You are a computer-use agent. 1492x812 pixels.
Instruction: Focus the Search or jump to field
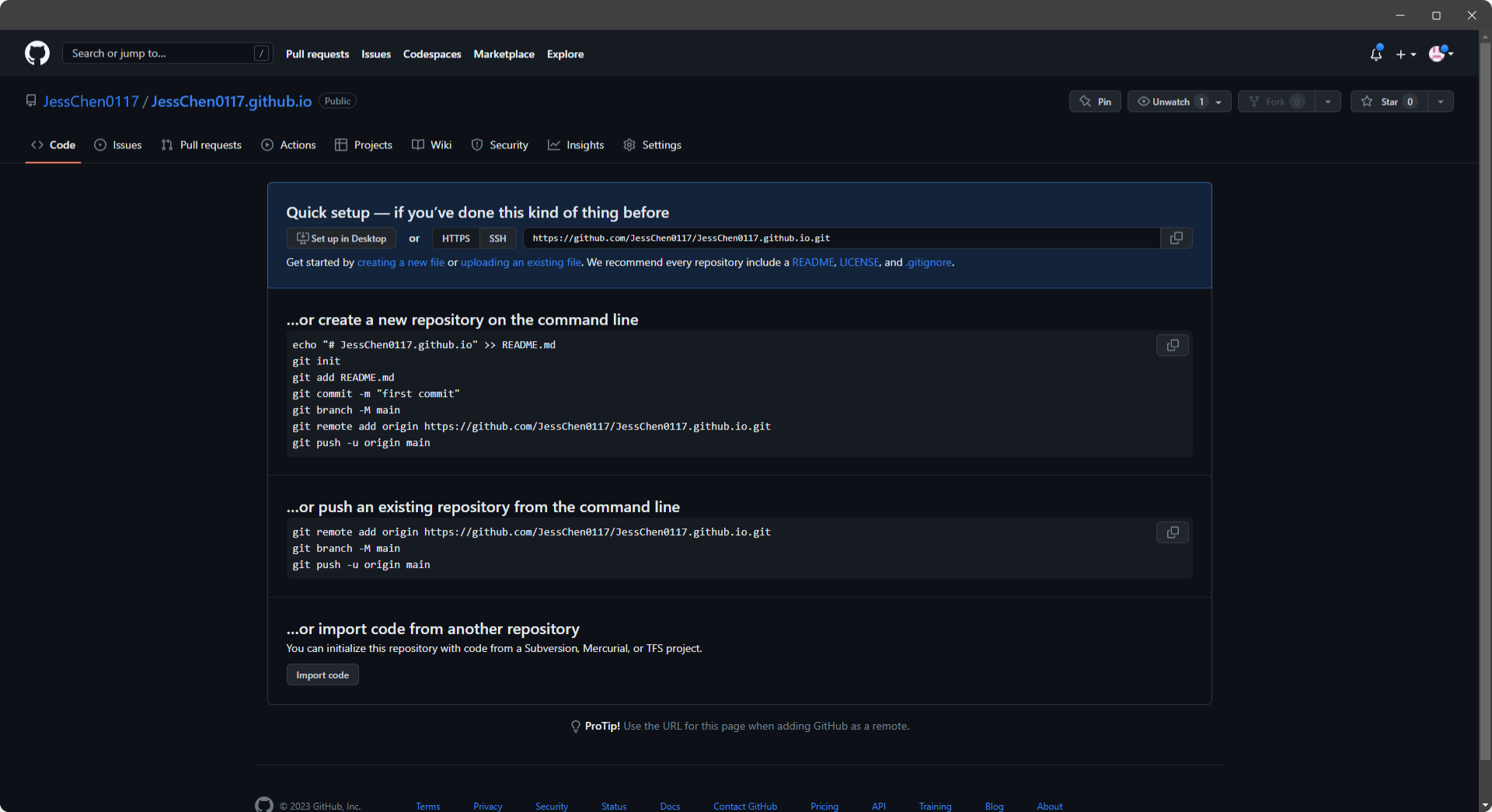168,54
